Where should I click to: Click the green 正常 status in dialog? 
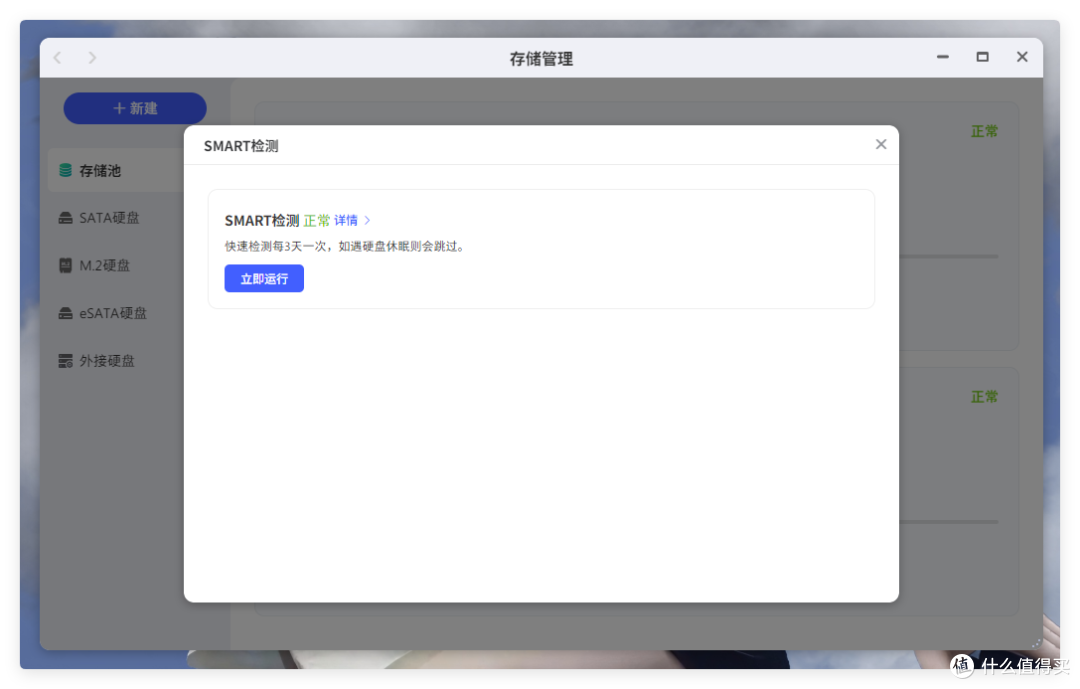point(317,220)
